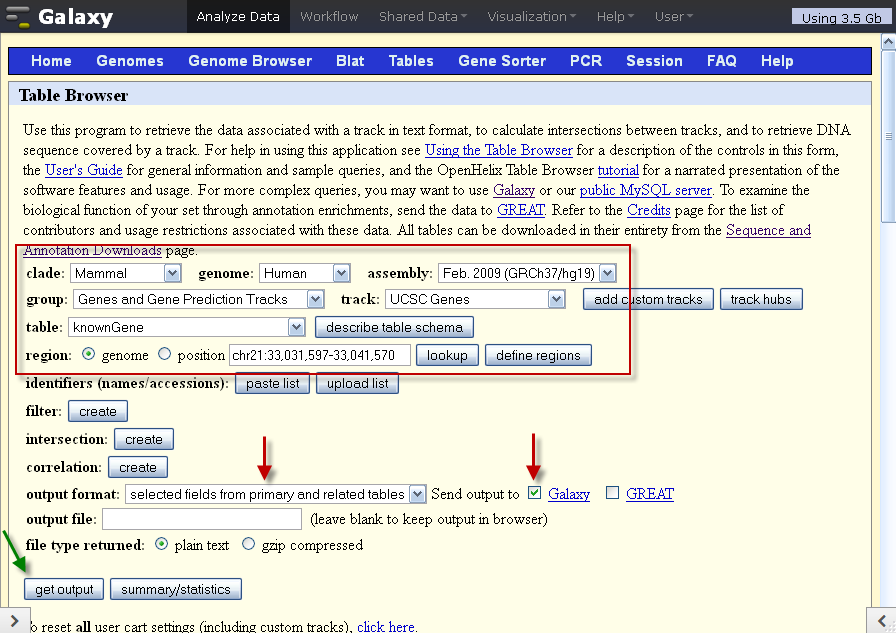Viewport: 896px width, 633px height.
Task: Open the genome dropdown
Action: coord(305,273)
